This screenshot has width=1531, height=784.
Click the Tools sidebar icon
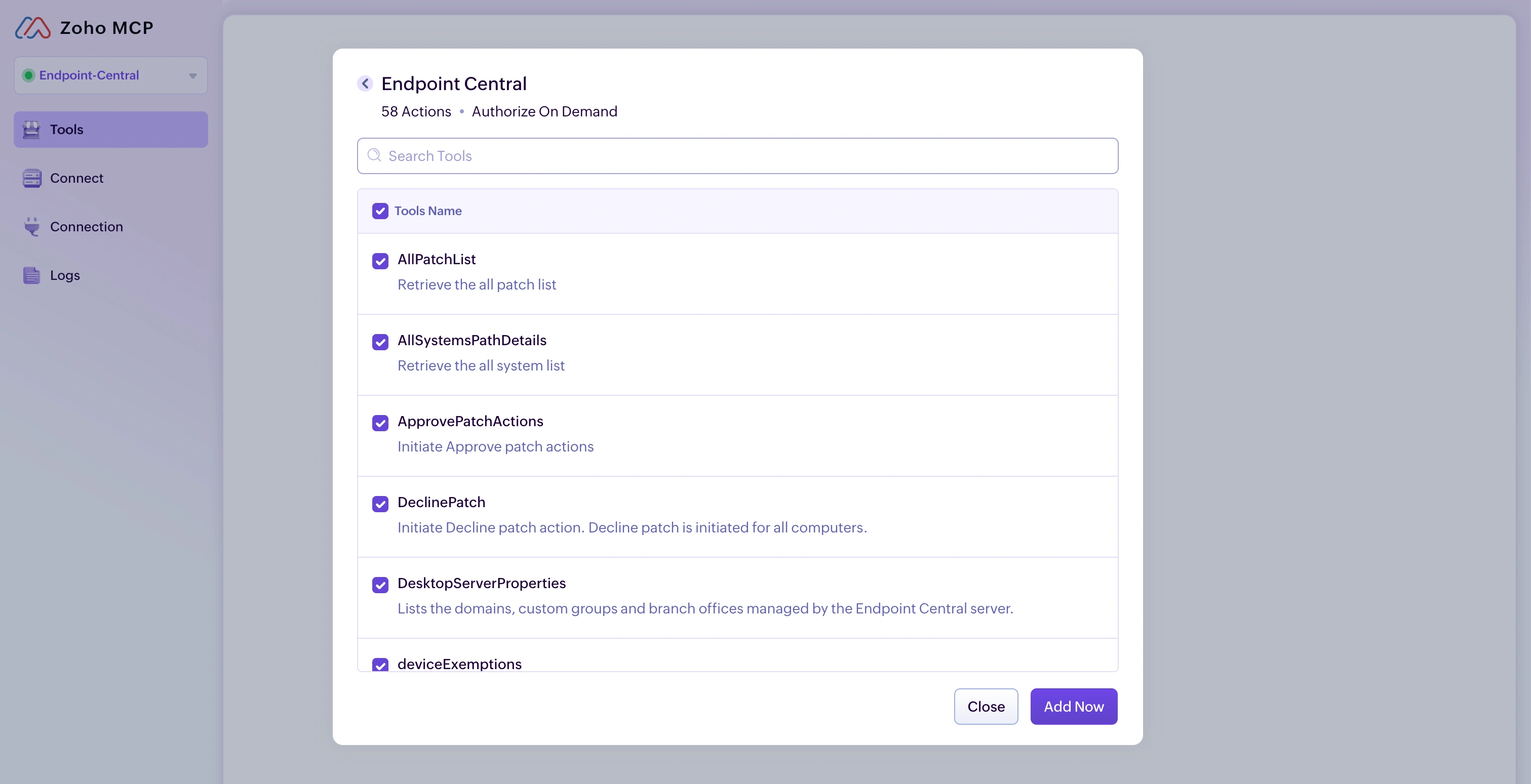click(31, 130)
